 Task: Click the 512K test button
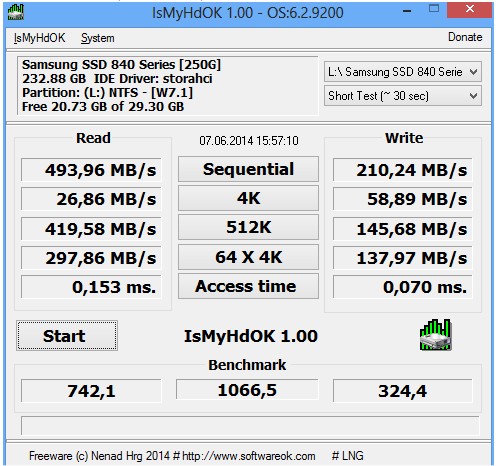click(x=248, y=227)
